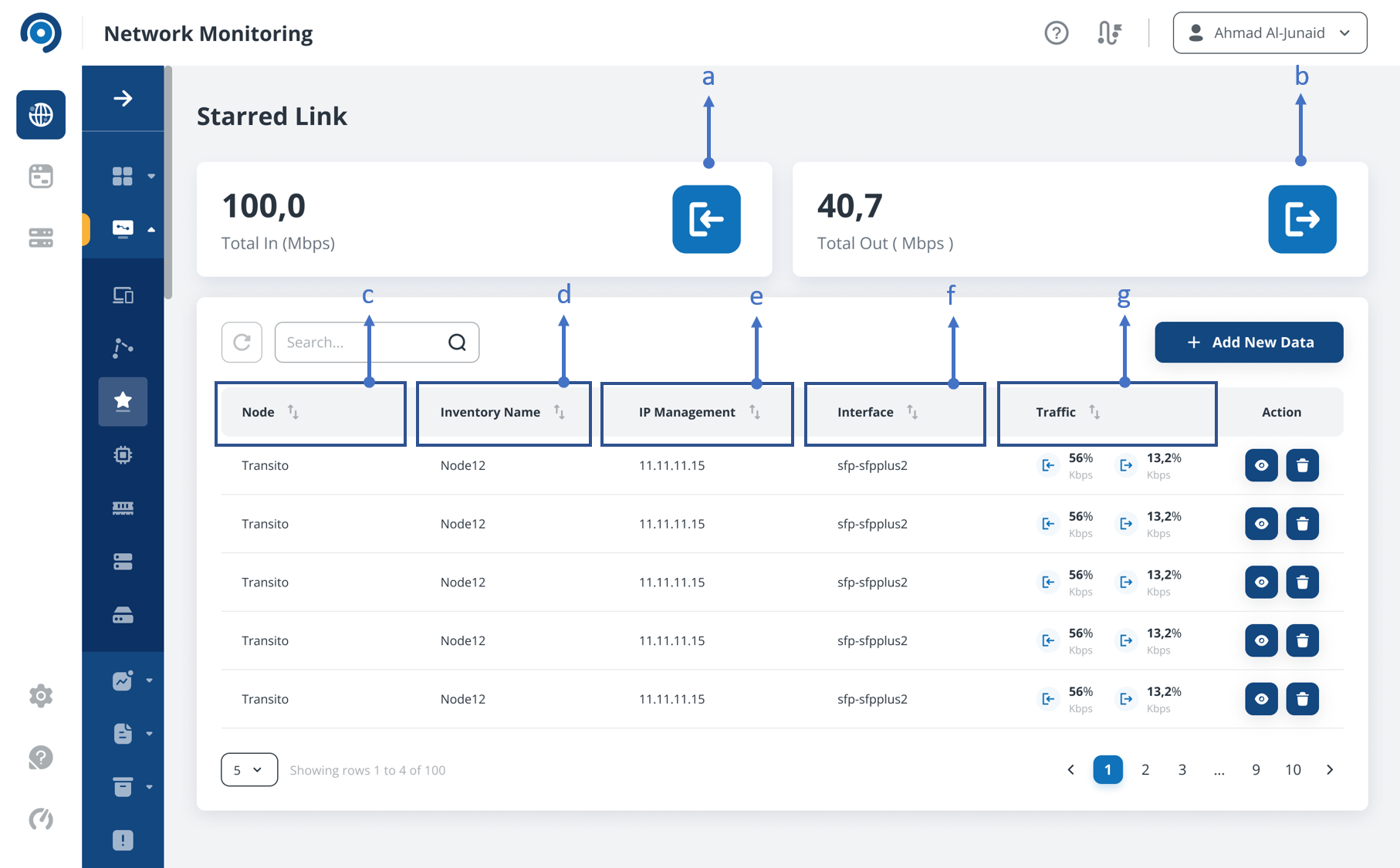The height and width of the screenshot is (868, 1400).
Task: Expand the chart analytics menu in sidebar
Action: point(133,681)
